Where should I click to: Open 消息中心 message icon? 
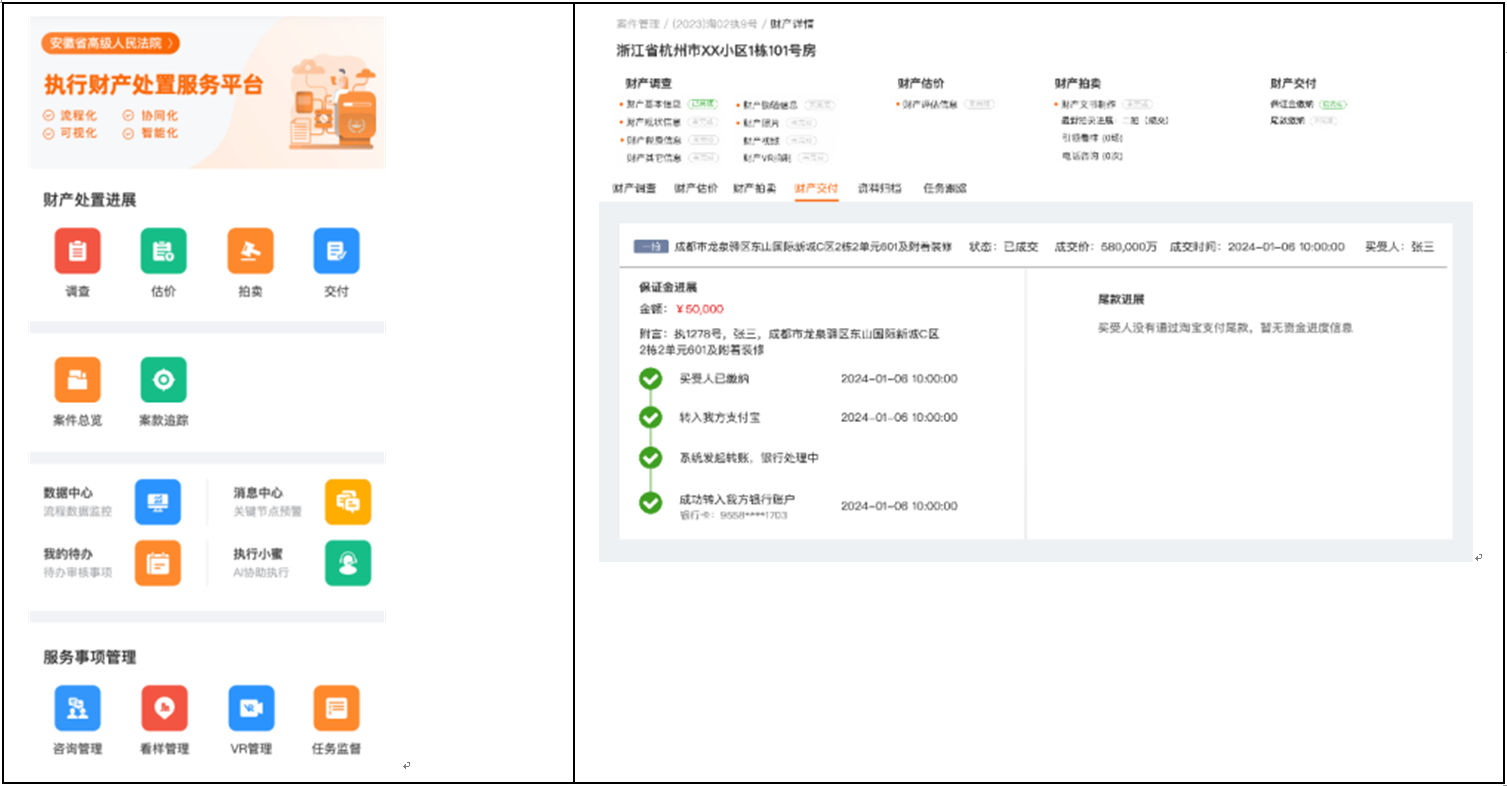pyautogui.click(x=348, y=502)
